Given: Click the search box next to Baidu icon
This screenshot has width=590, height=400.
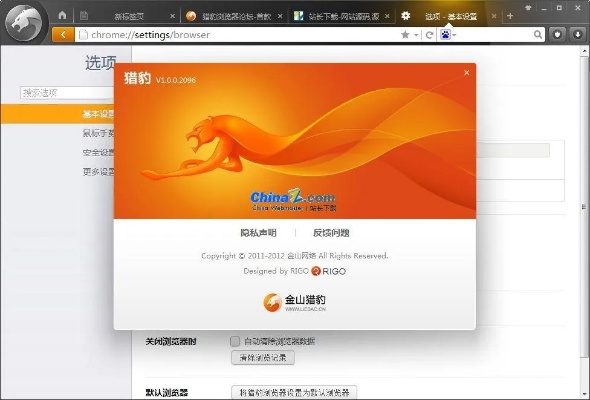Looking at the screenshot, I should [495, 35].
